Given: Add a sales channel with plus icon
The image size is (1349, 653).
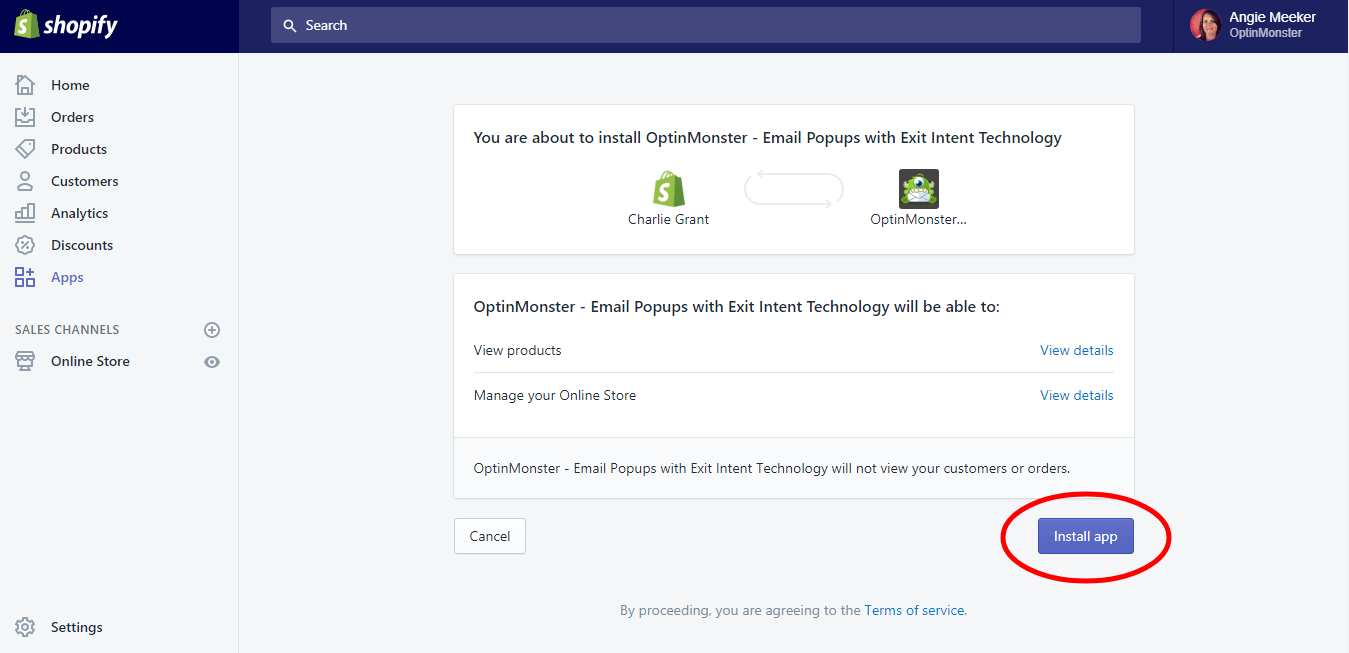Looking at the screenshot, I should pyautogui.click(x=212, y=330).
